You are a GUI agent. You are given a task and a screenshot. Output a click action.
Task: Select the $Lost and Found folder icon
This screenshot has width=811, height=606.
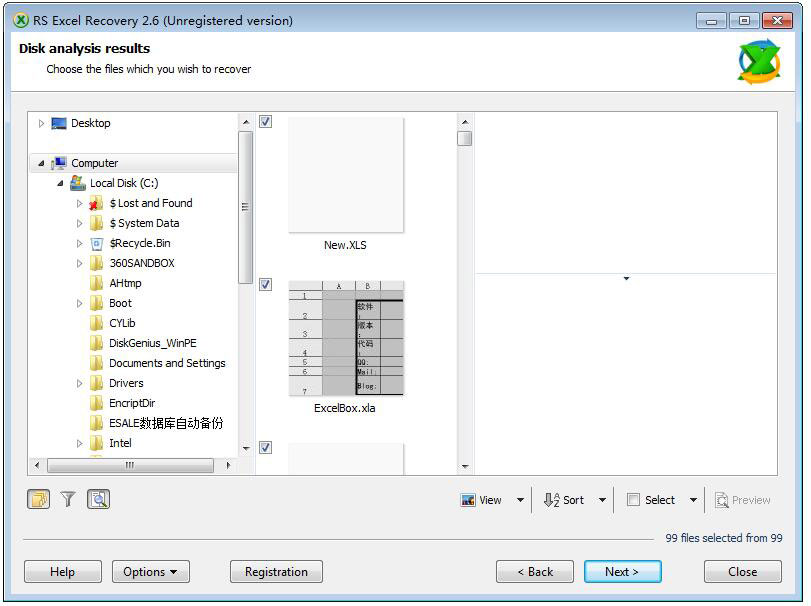pyautogui.click(x=97, y=203)
